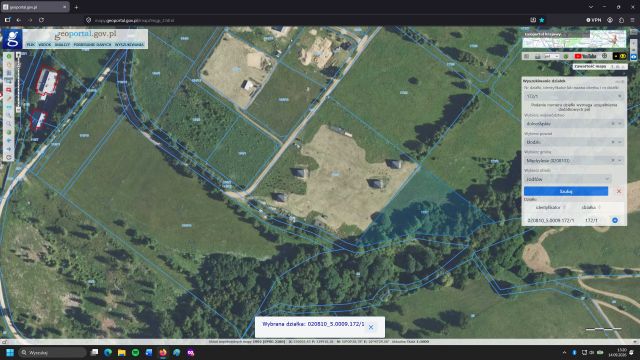Click the green icon beside YouTube button
This screenshot has width=640, height=360.
(566, 56)
